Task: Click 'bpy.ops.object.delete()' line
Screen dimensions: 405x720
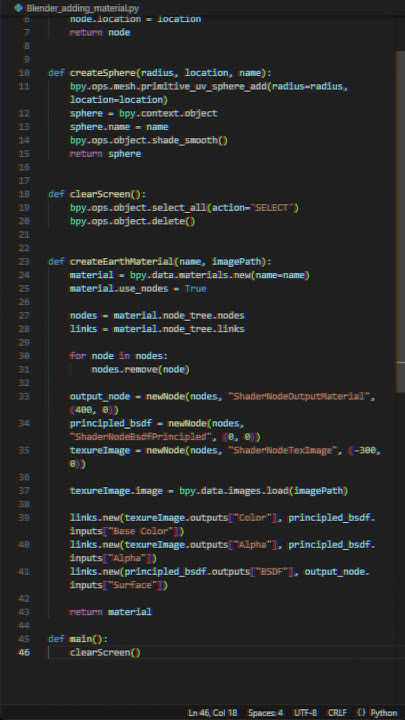Action: point(133,221)
